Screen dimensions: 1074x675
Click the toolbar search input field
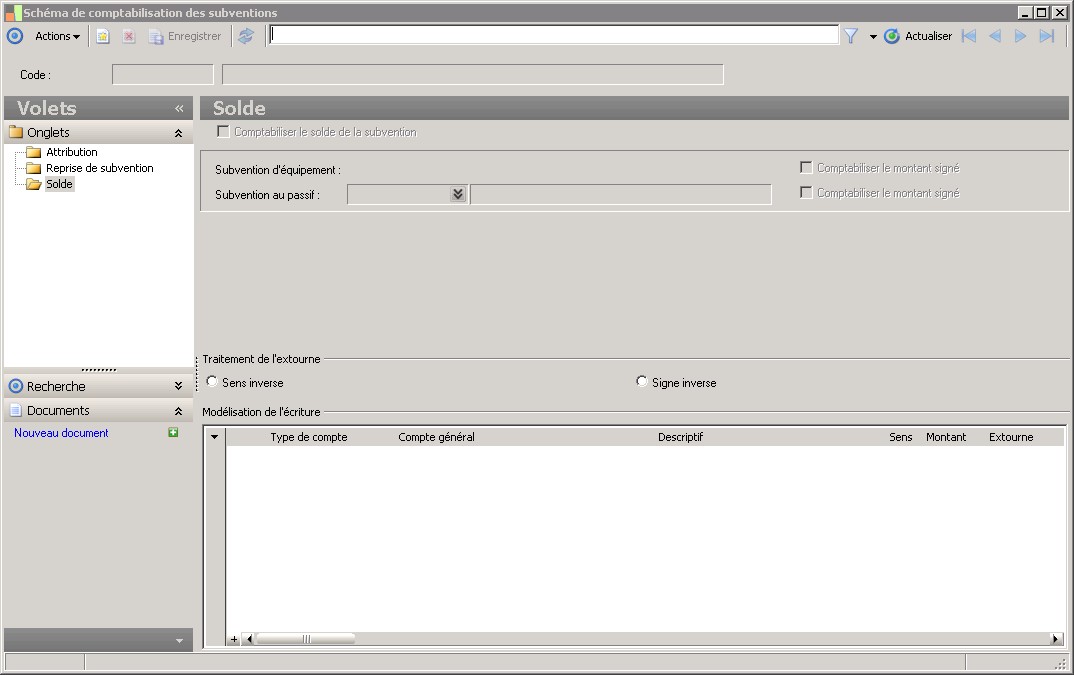point(553,35)
